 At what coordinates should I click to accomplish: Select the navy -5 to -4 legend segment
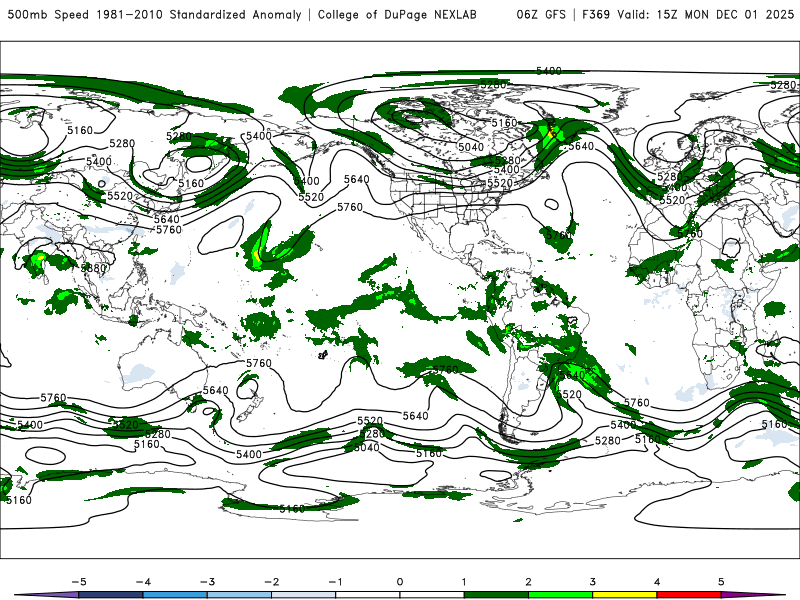click(x=111, y=595)
